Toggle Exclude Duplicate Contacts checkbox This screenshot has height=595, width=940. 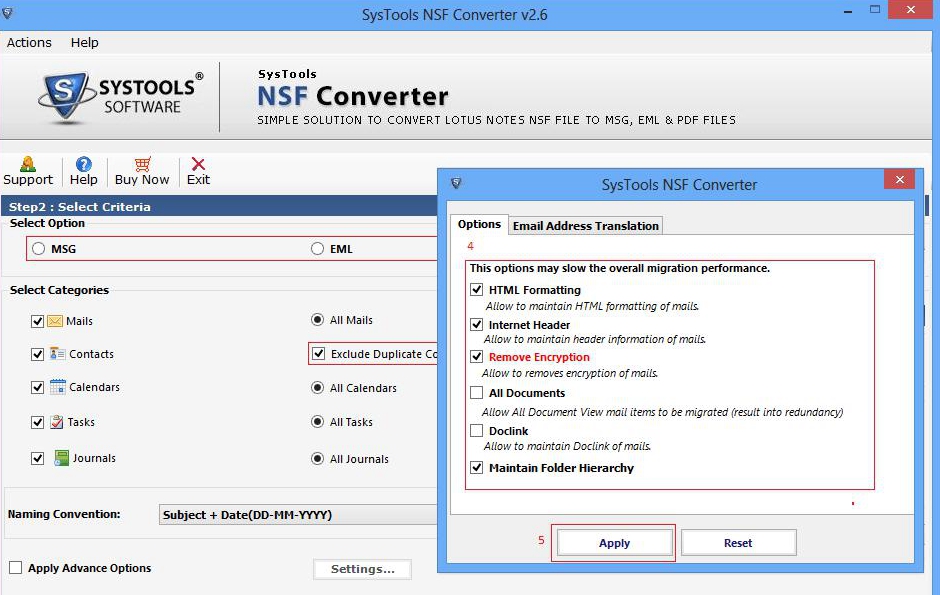318,354
